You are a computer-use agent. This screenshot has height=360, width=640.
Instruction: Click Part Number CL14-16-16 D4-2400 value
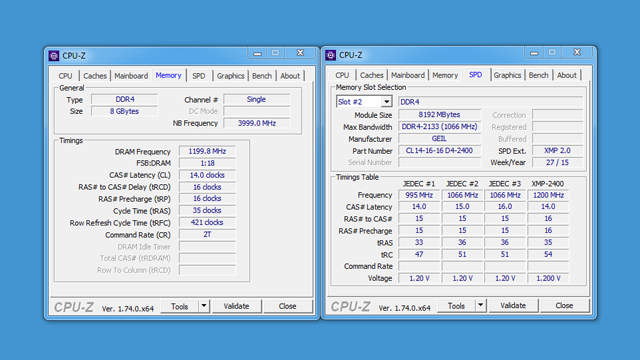click(439, 151)
